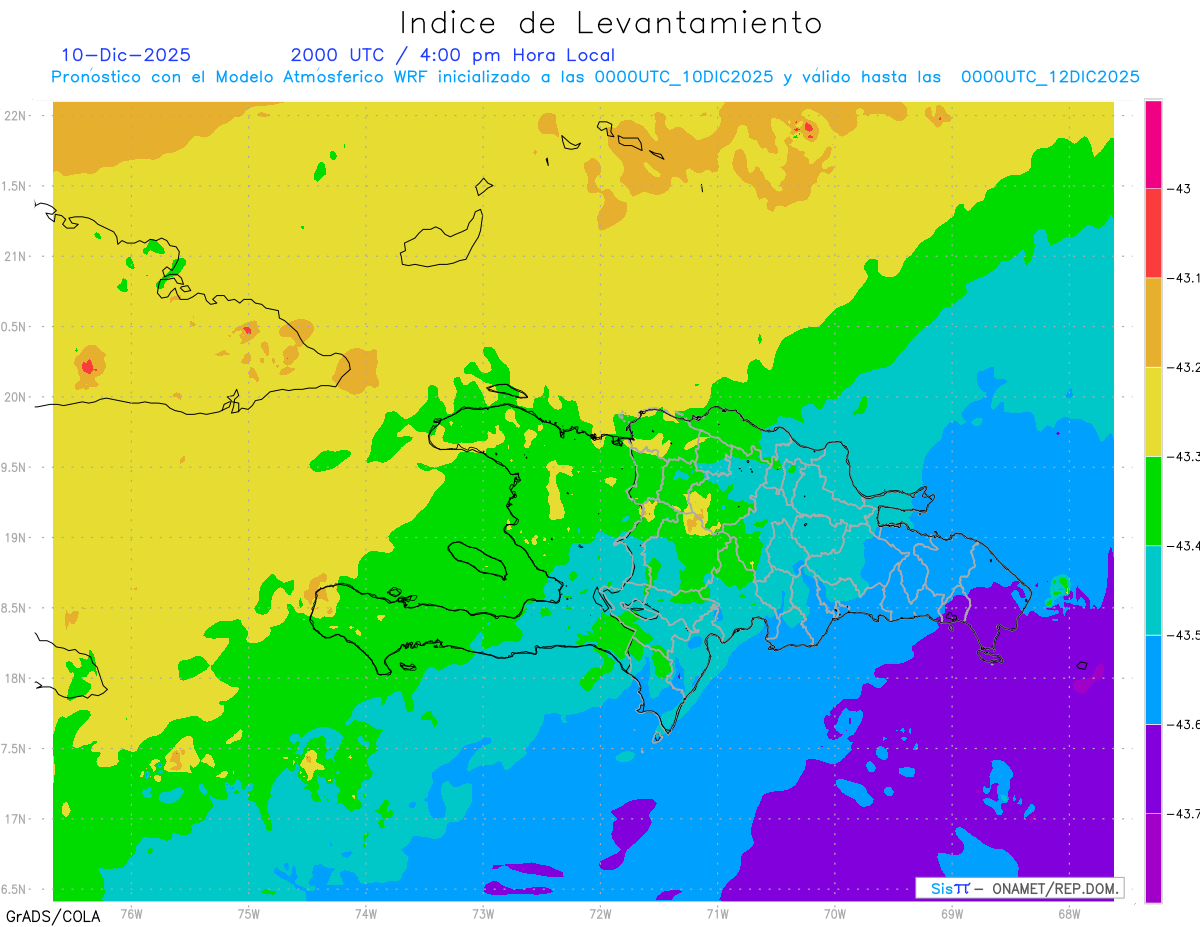Click the magenta swatch atop the legend
This screenshot has width=1200, height=927.
[x=1153, y=144]
